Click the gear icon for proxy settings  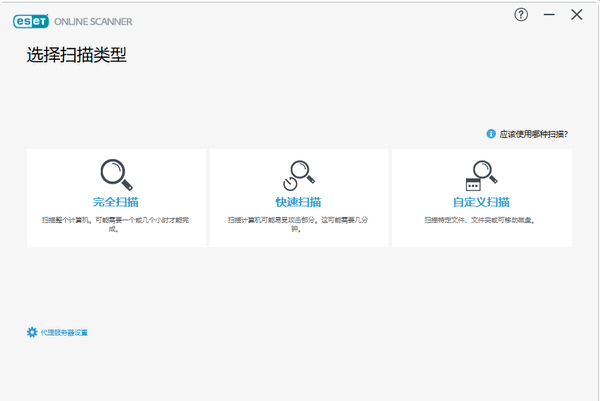pyautogui.click(x=32, y=332)
